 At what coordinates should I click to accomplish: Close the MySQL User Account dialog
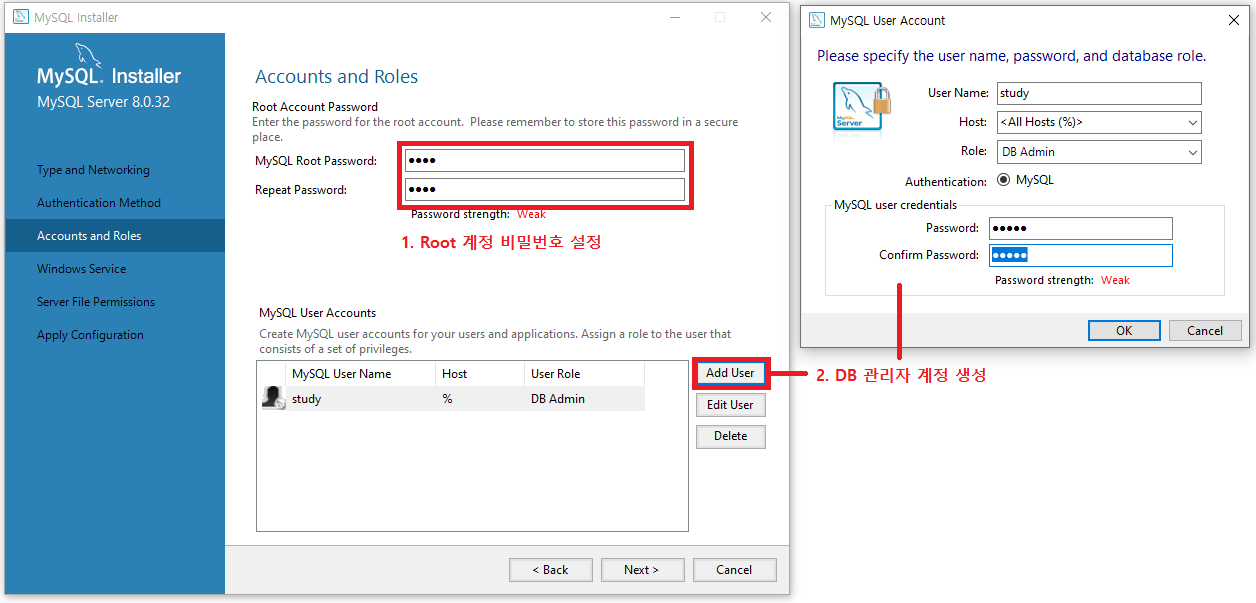(1233, 20)
